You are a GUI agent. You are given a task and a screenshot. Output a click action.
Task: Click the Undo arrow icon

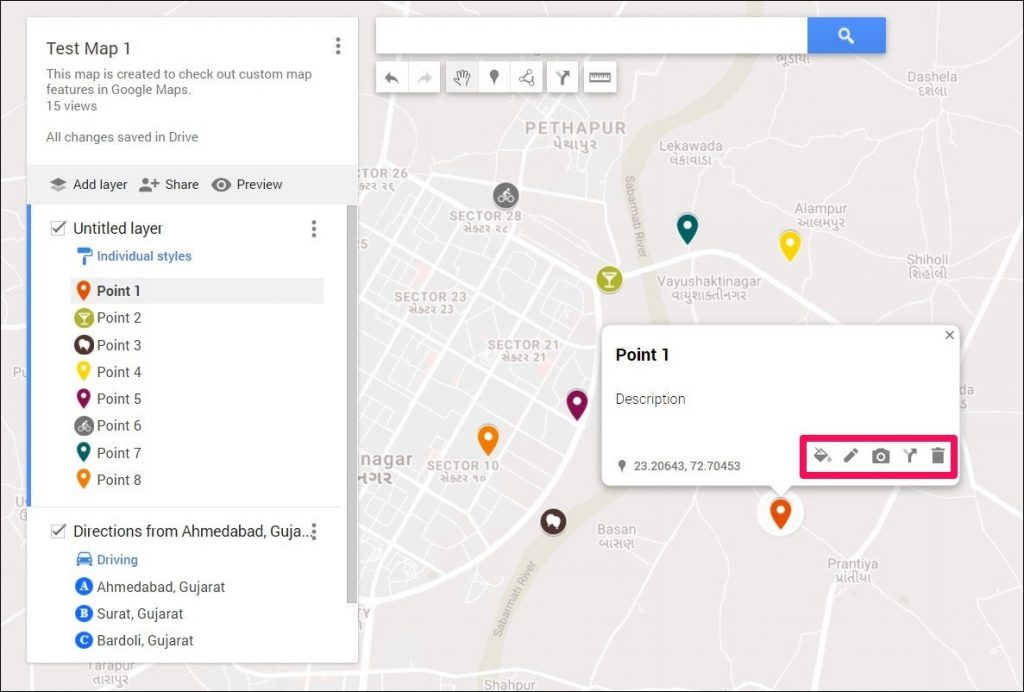click(392, 78)
